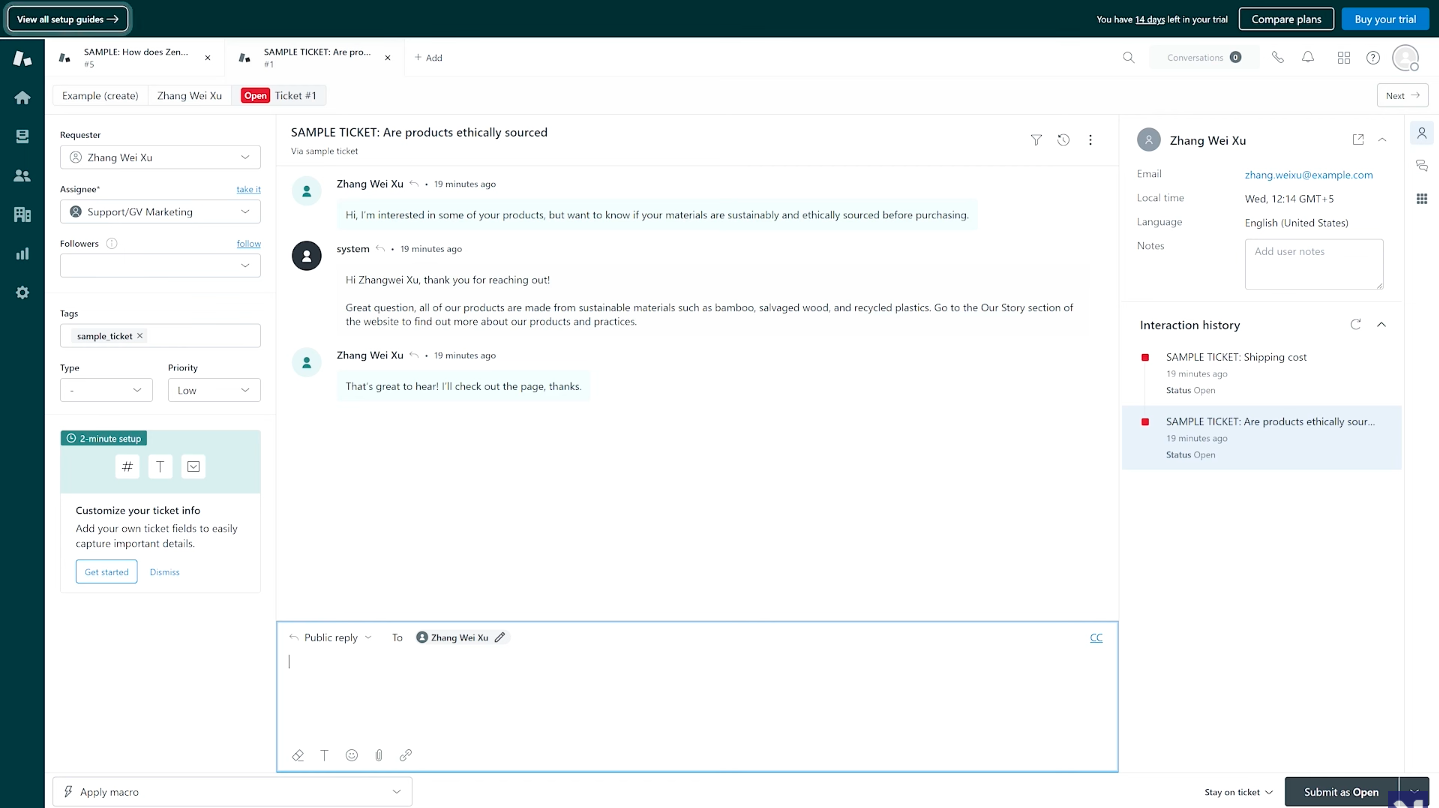Toggle text formatting T icon

point(324,756)
